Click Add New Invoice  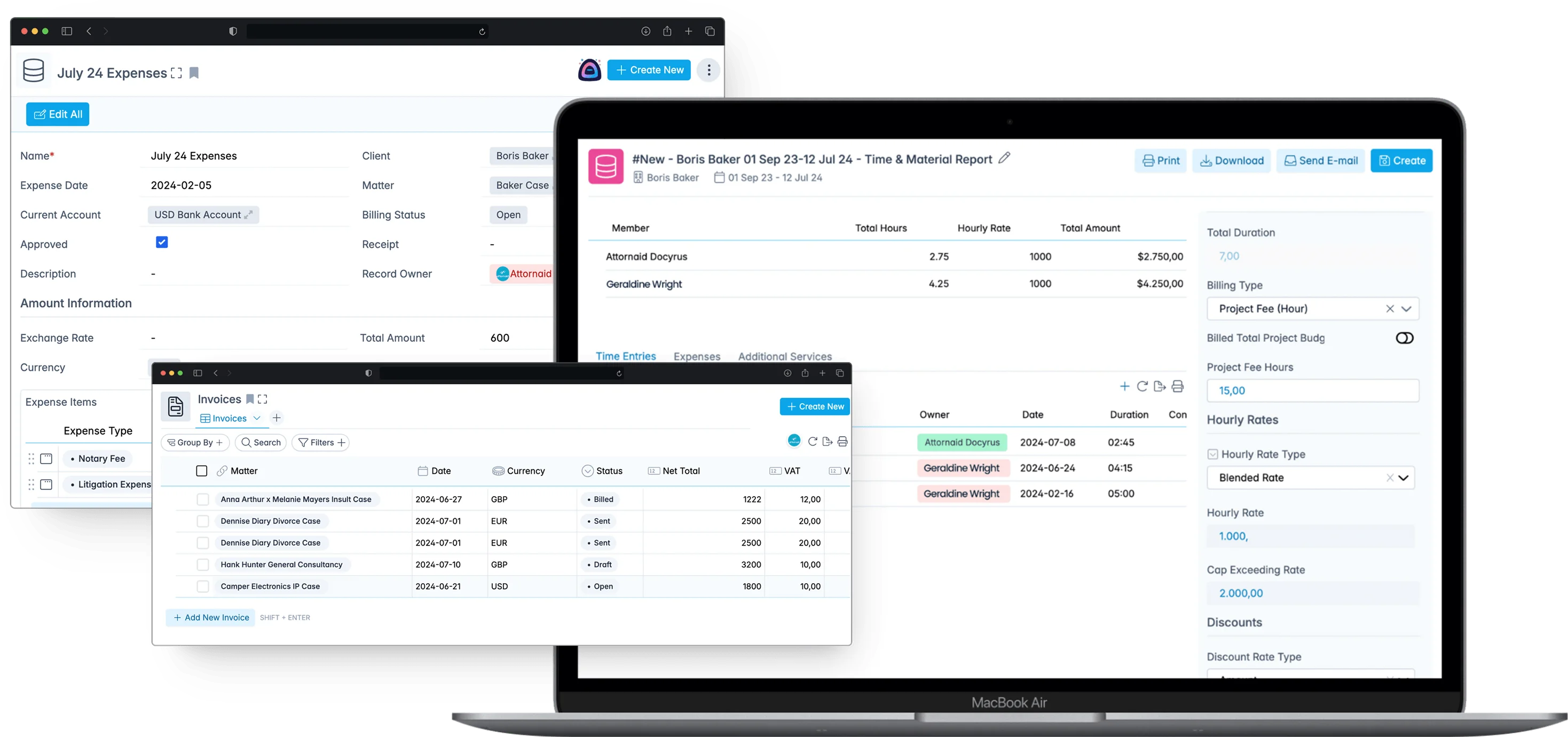pos(210,617)
